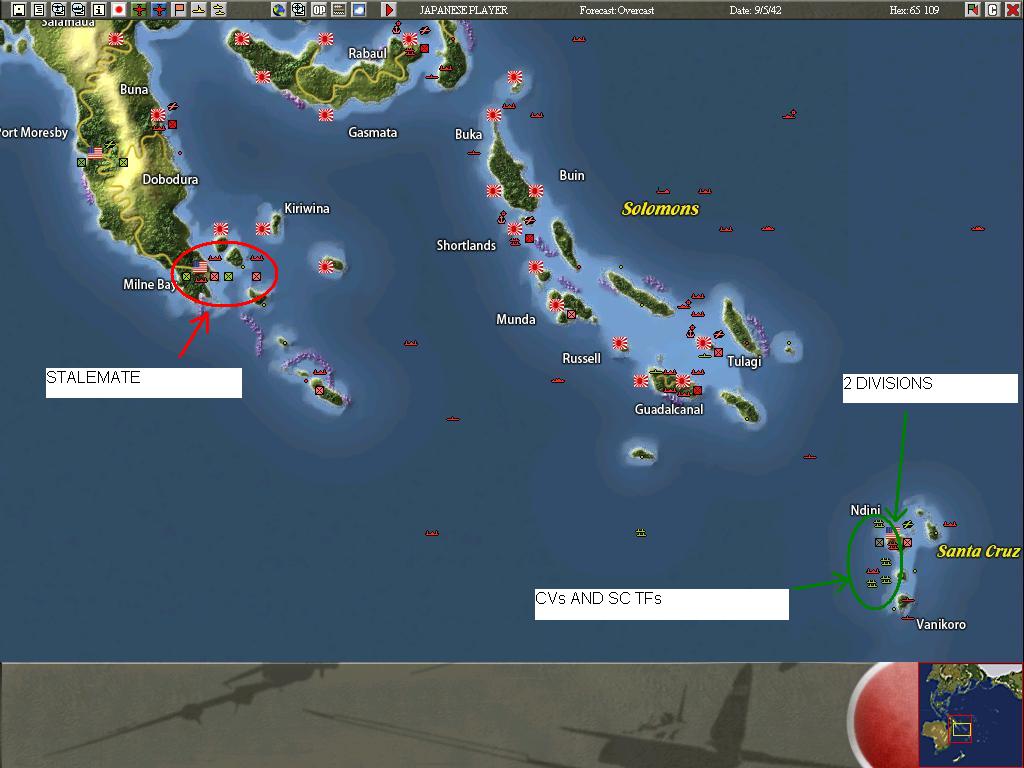The width and height of the screenshot is (1024, 768).
Task: Select the red land unit at Munda
Action: click(x=571, y=314)
